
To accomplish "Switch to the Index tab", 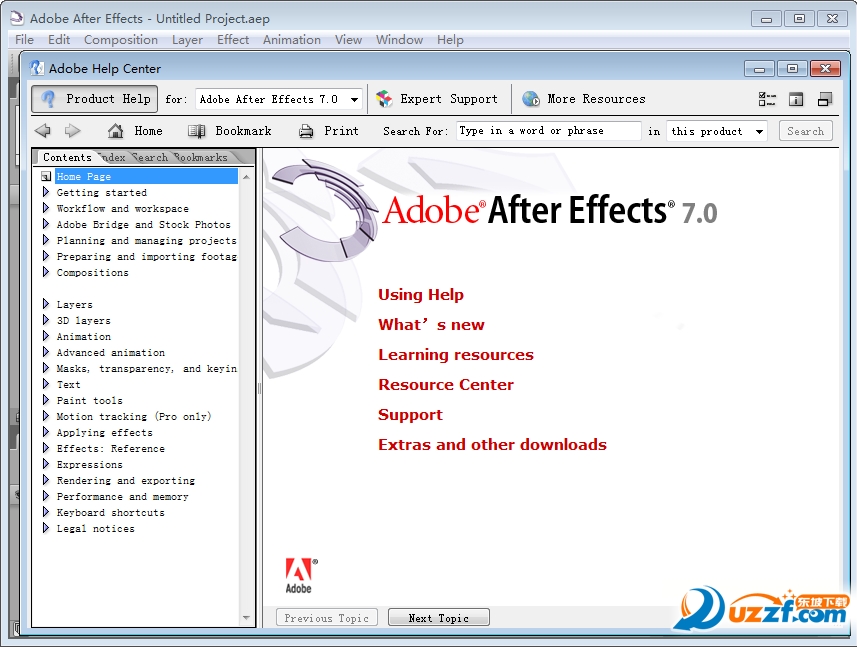I will pos(113,157).
